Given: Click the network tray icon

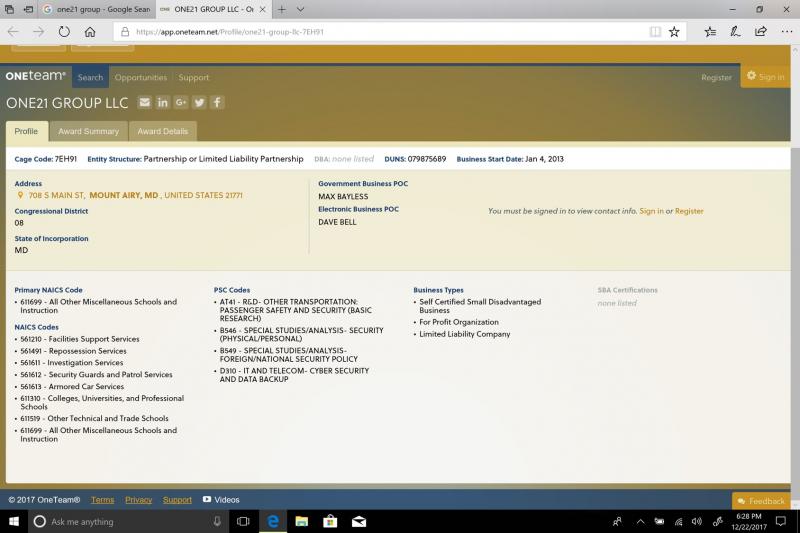Looking at the screenshot, I should (x=678, y=521).
